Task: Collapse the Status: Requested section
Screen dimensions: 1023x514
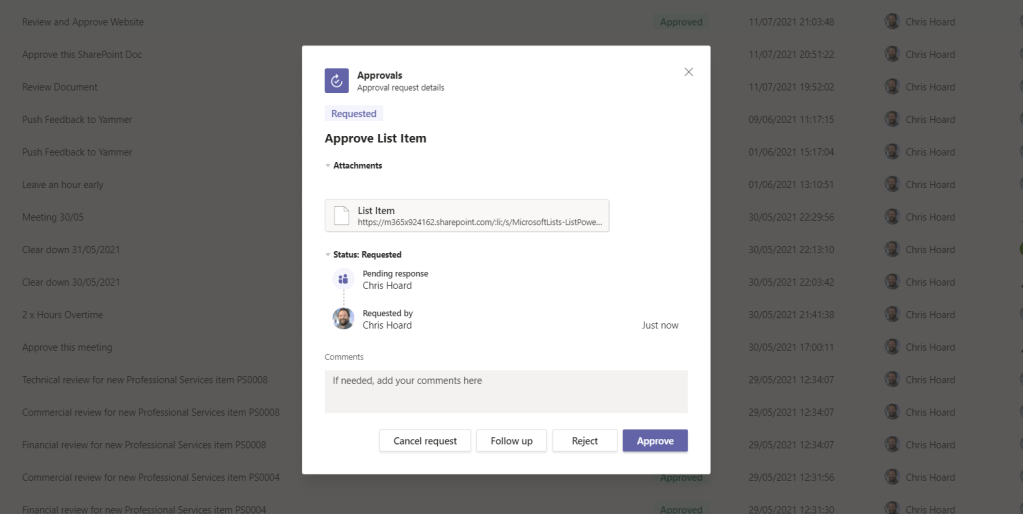Action: click(x=328, y=255)
